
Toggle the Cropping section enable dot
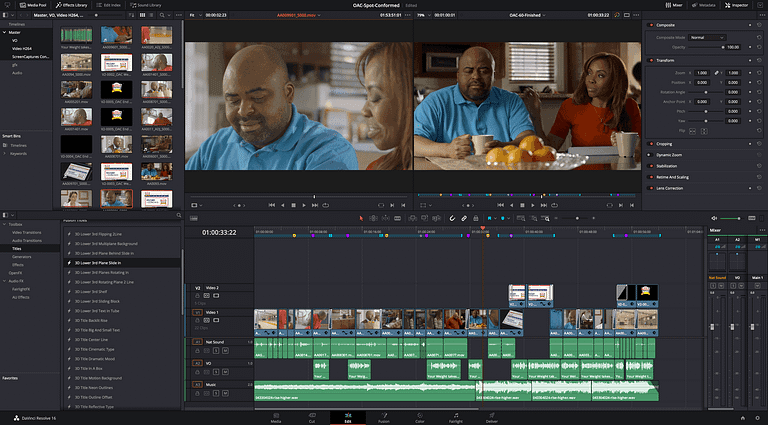pos(651,144)
